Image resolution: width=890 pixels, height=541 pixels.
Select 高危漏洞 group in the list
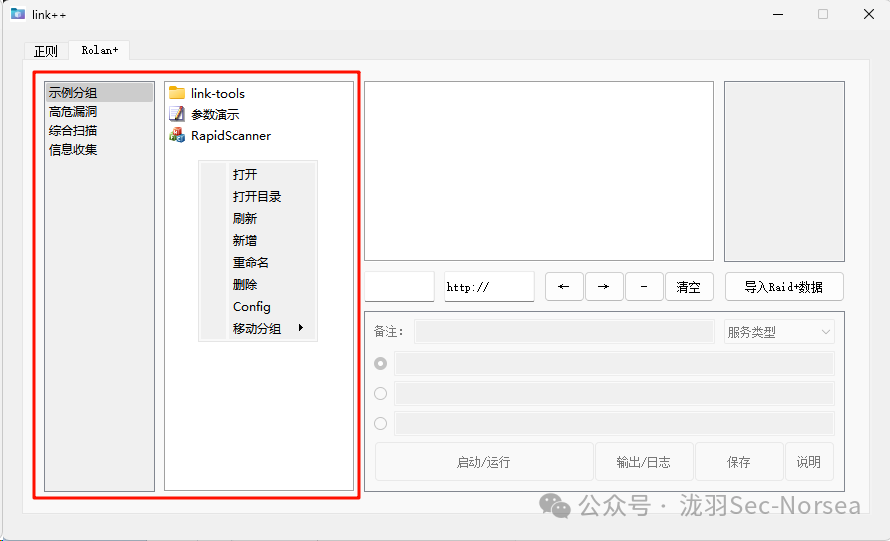click(73, 112)
